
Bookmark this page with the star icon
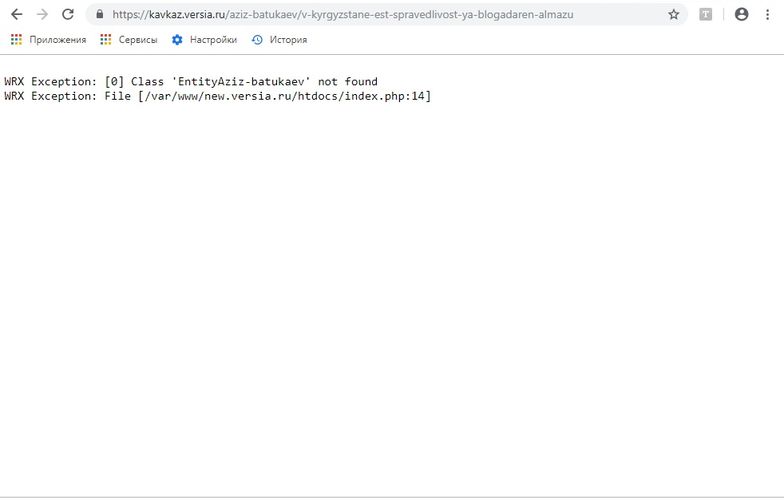pyautogui.click(x=673, y=15)
